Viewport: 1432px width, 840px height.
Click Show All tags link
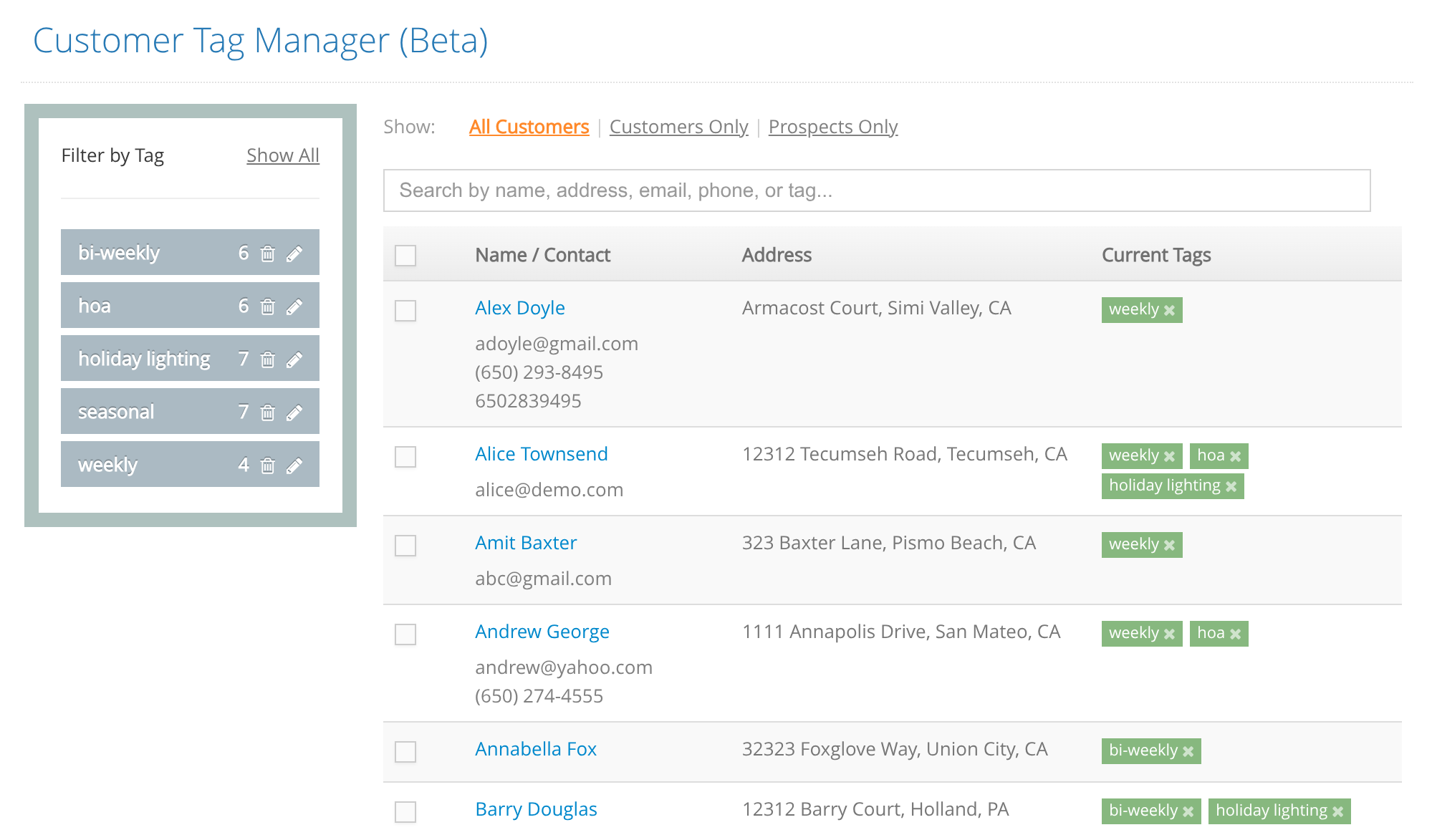tap(282, 155)
